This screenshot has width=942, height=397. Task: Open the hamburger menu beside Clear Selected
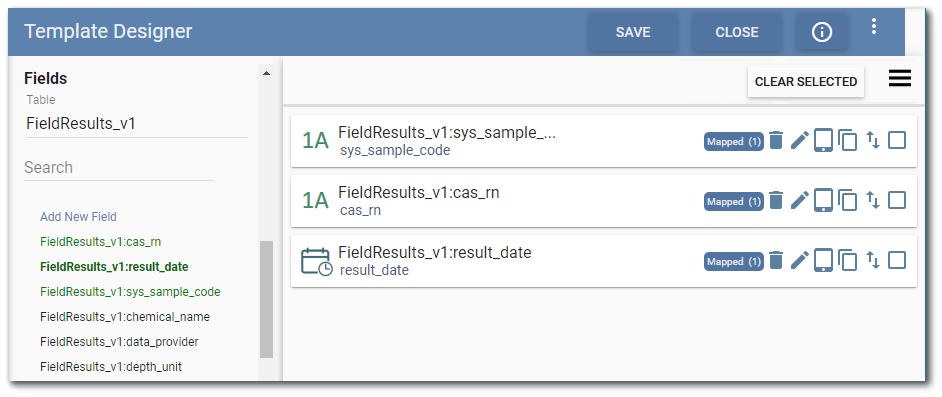pos(899,79)
